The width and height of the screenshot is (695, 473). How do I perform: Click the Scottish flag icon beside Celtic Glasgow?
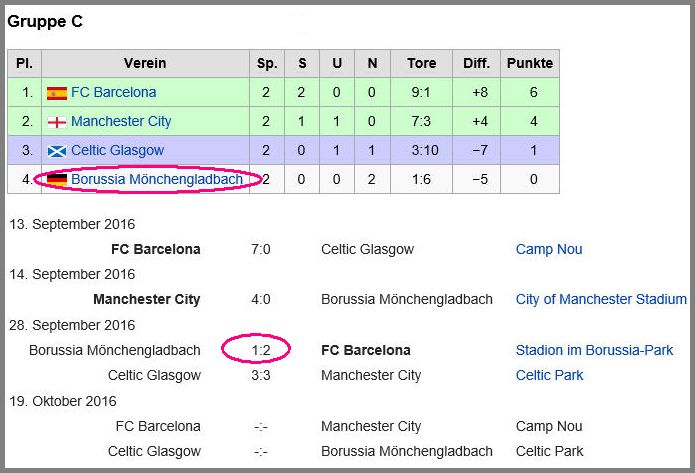[57, 151]
